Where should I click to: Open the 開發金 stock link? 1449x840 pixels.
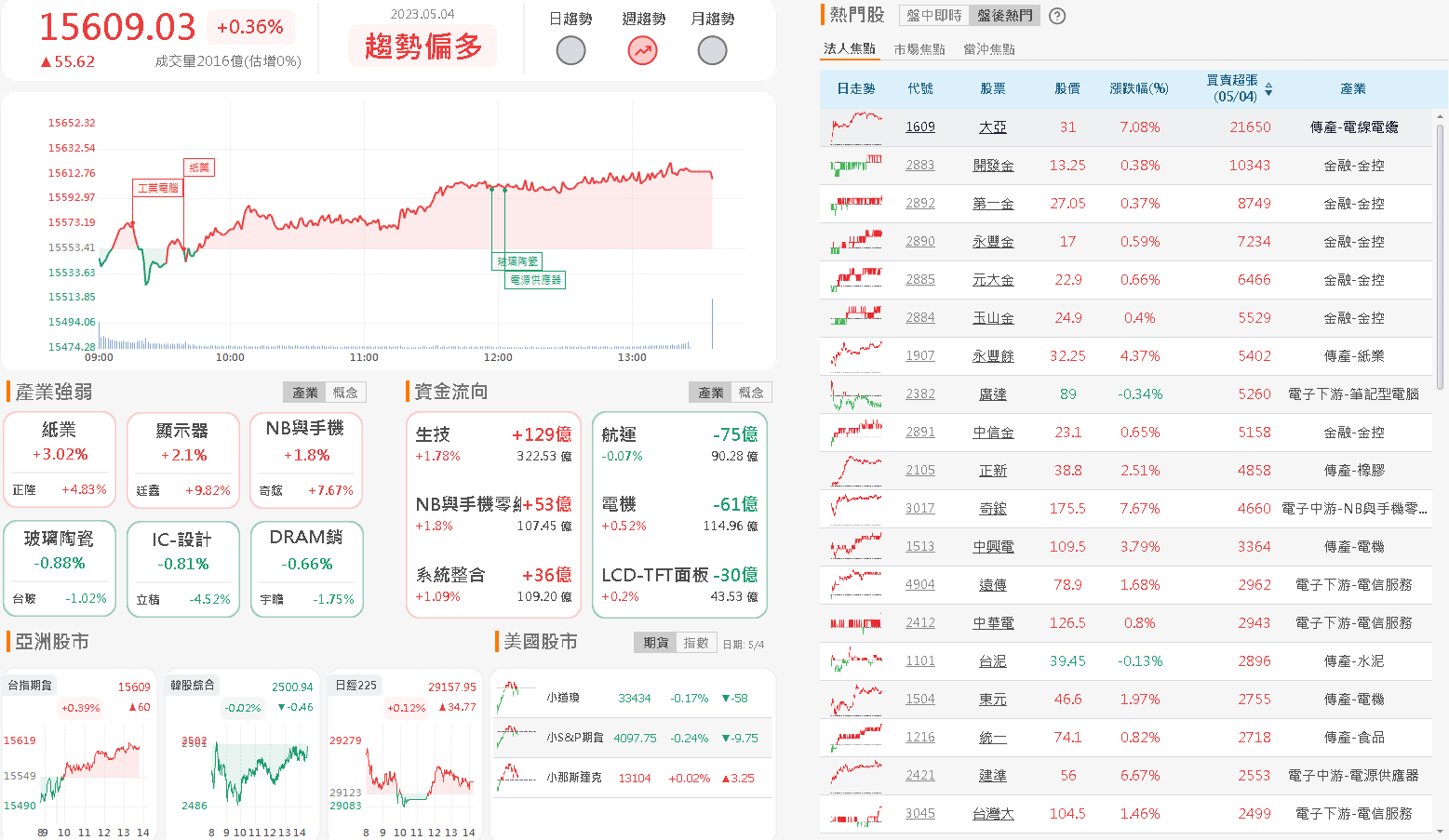[x=992, y=166]
